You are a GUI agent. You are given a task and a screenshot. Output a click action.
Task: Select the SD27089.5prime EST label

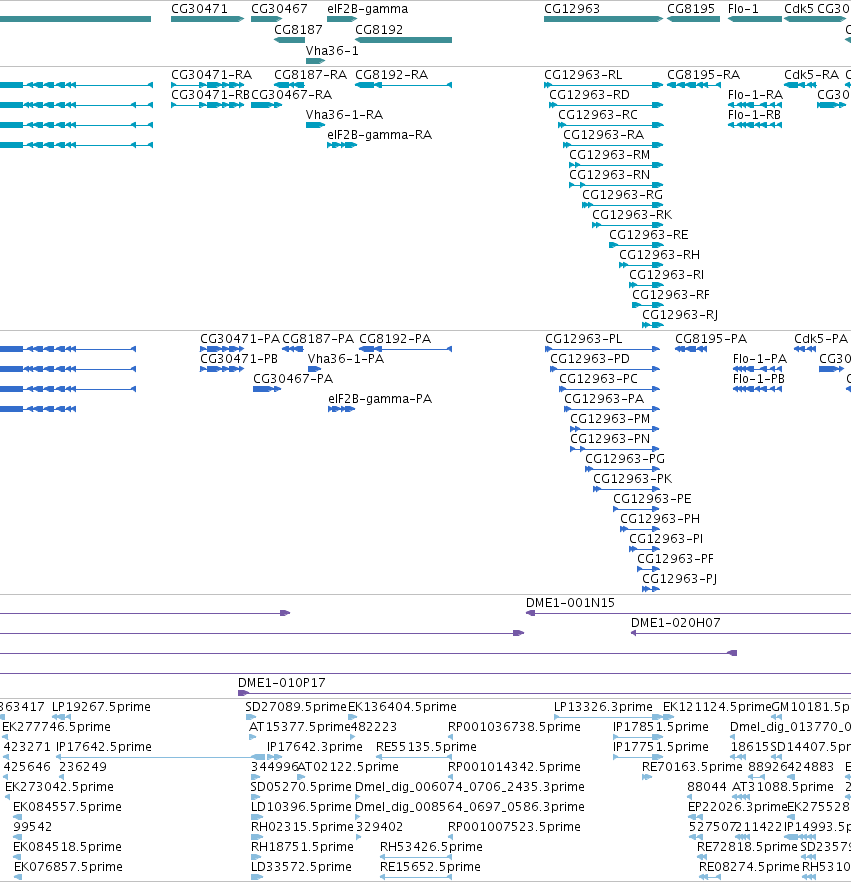[x=296, y=707]
